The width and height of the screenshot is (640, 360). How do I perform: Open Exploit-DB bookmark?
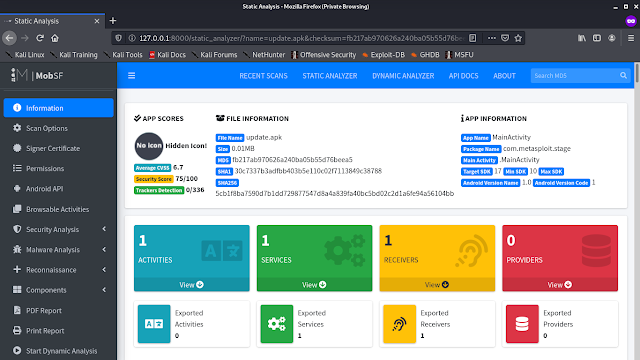(x=383, y=55)
